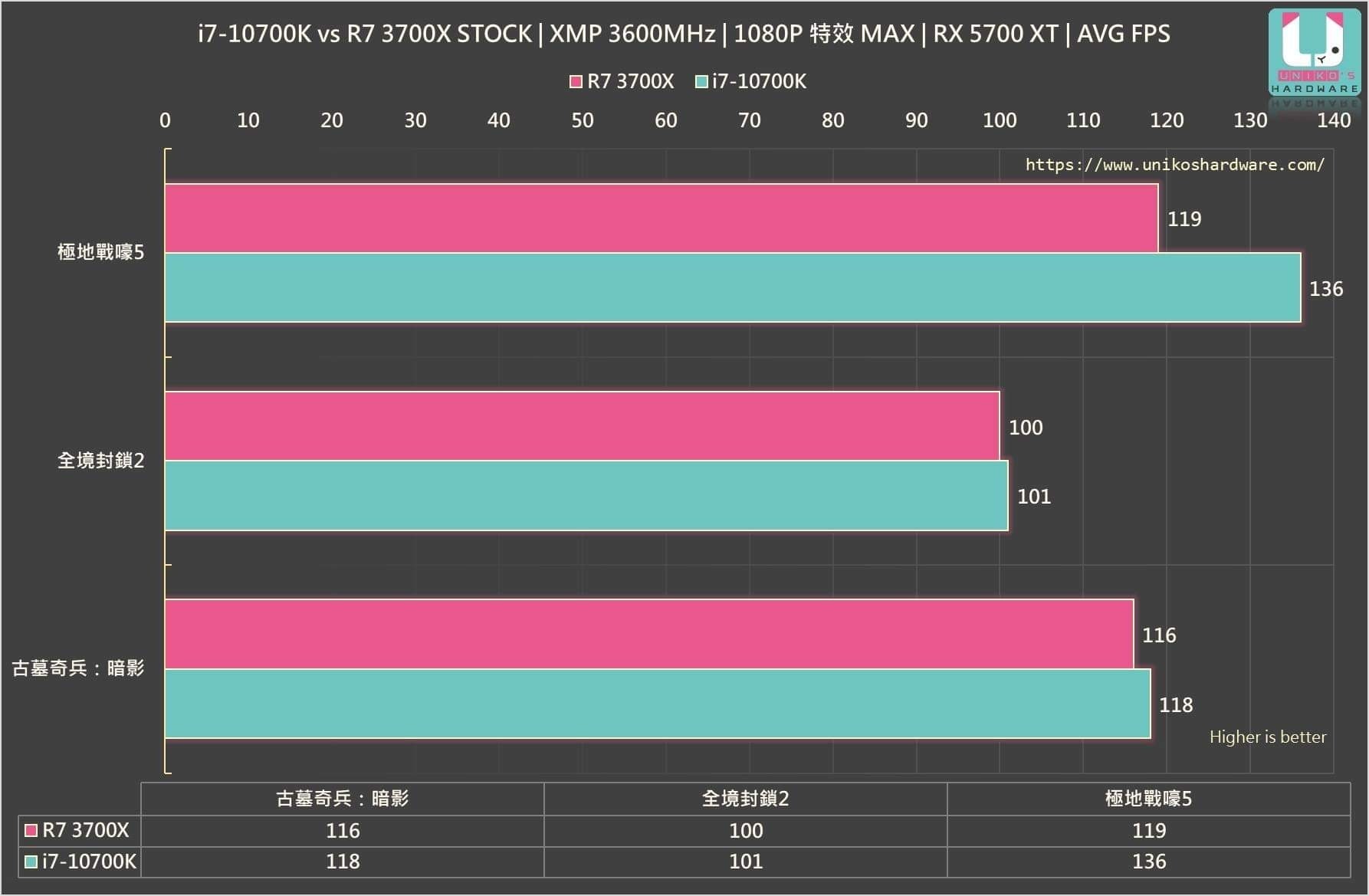The width and height of the screenshot is (1369, 896).
Task: Click teal i7-10700K swatch in data table
Action: pyautogui.click(x=31, y=862)
